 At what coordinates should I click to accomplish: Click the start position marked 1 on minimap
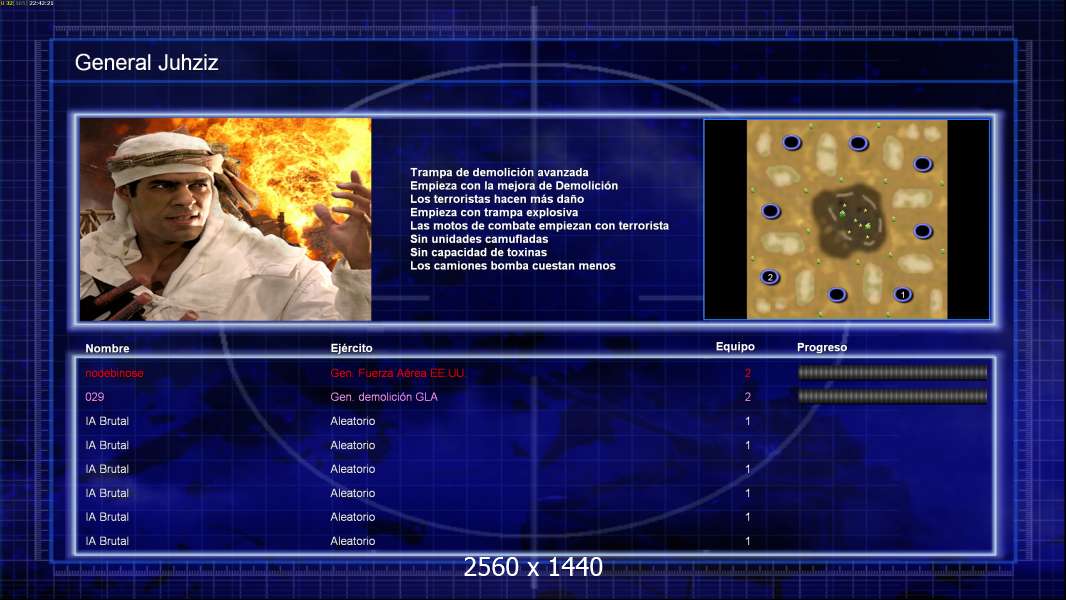tap(902, 295)
